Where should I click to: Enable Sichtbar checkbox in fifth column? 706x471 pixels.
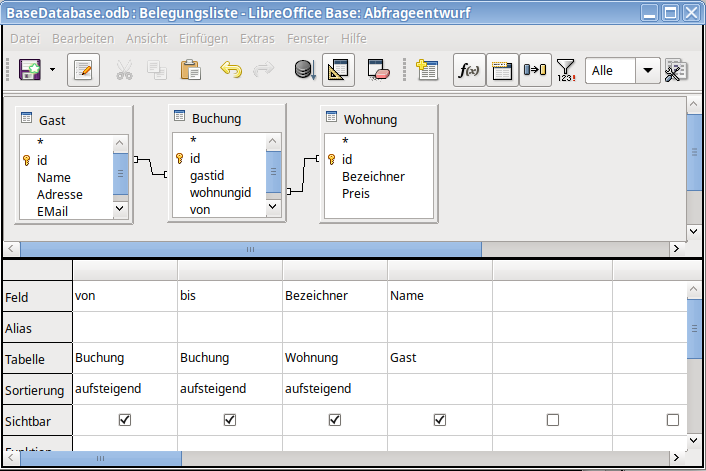click(x=553, y=420)
